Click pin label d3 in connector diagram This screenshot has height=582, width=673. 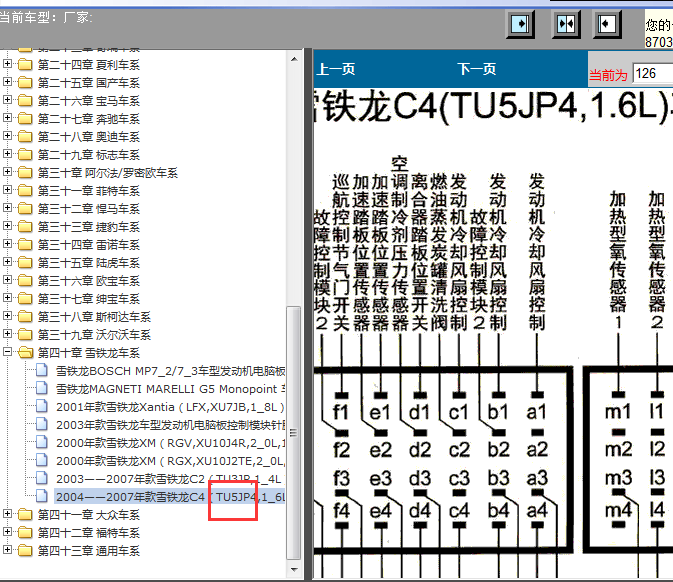pyautogui.click(x=419, y=478)
